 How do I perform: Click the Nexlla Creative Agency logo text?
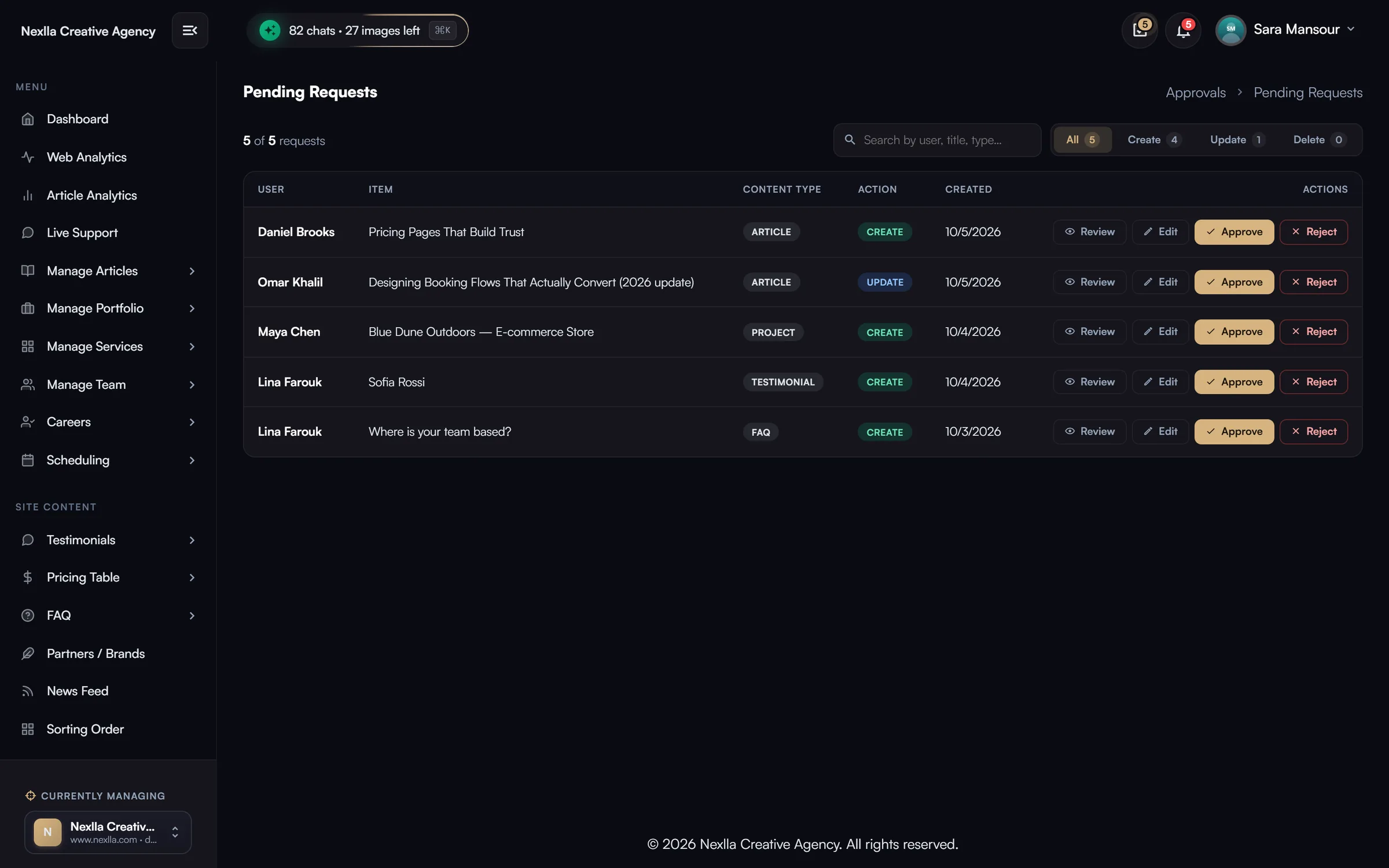tap(88, 31)
